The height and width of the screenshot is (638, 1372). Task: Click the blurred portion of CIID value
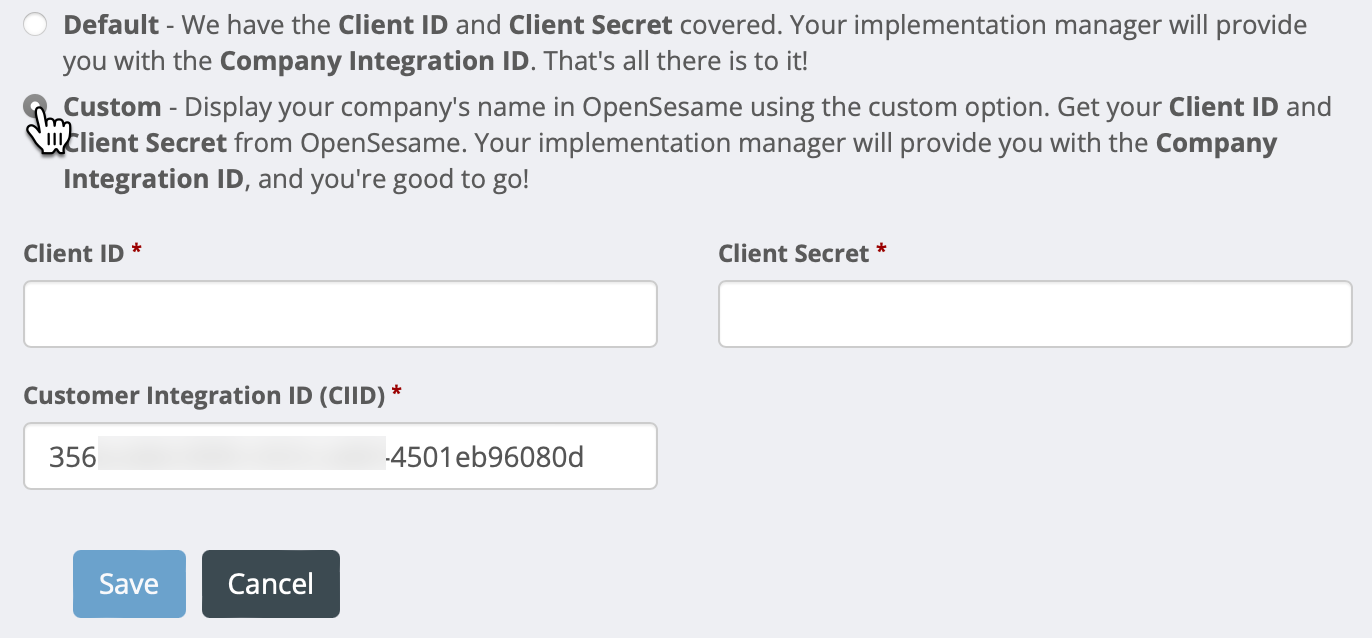(242, 454)
